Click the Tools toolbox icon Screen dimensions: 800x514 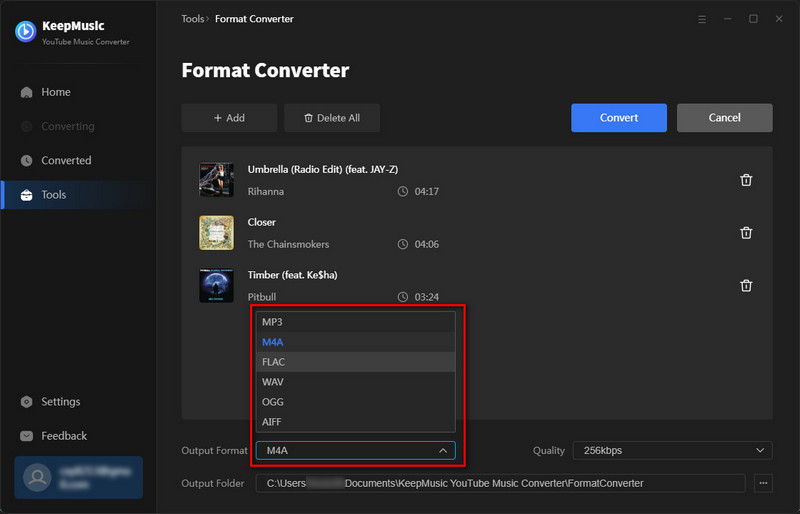click(27, 194)
